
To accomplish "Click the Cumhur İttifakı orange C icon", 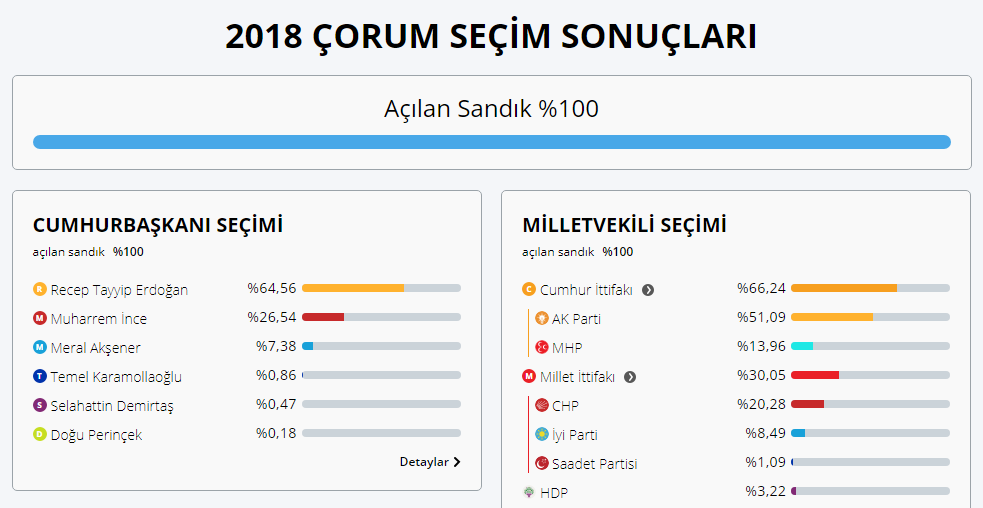I will tap(529, 289).
